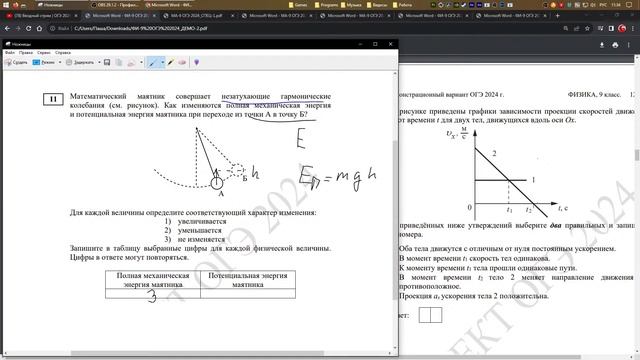Open the Справка menu in Ножницы
640x360 pixels.
click(x=63, y=52)
